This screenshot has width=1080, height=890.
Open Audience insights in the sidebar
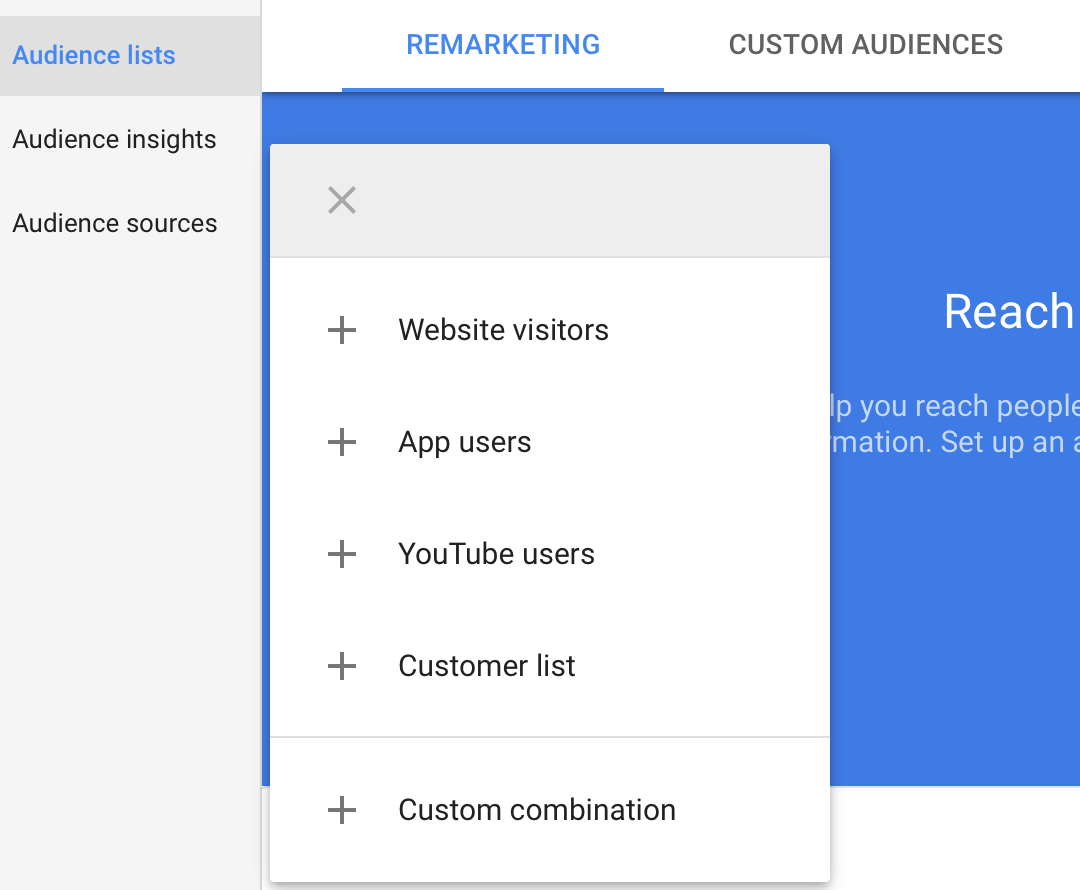click(x=114, y=139)
